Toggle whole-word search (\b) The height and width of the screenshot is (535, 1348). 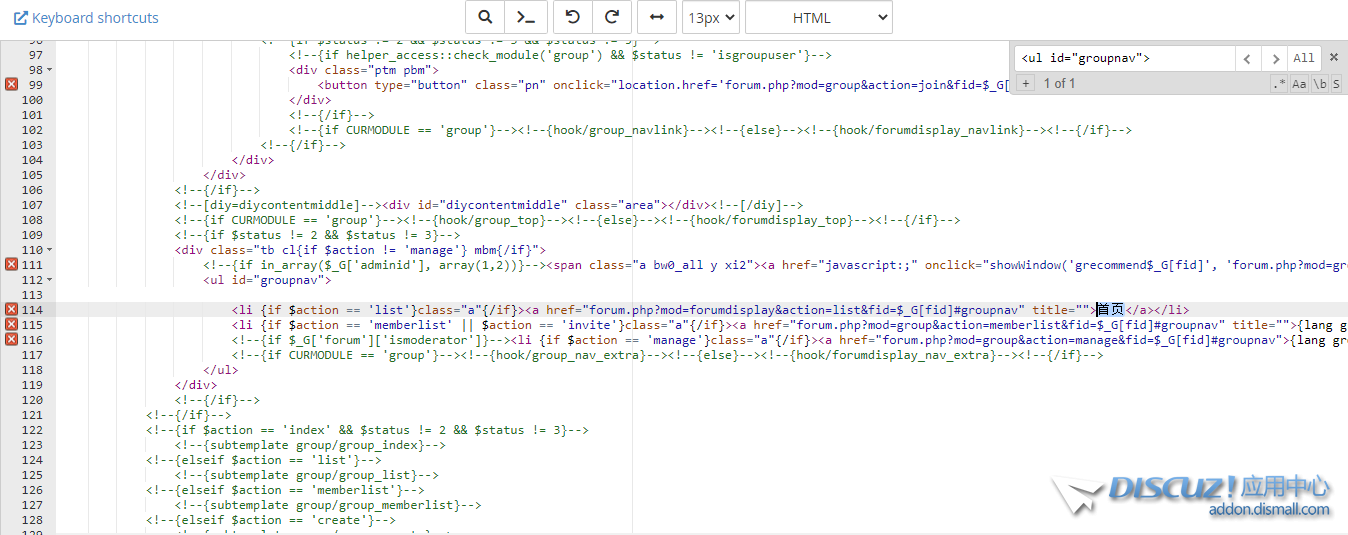1320,84
